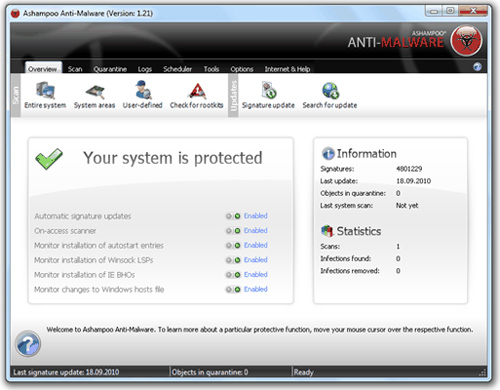500x390 pixels.
Task: Toggle Windows hosts file monitoring switch
Action: coord(233,289)
